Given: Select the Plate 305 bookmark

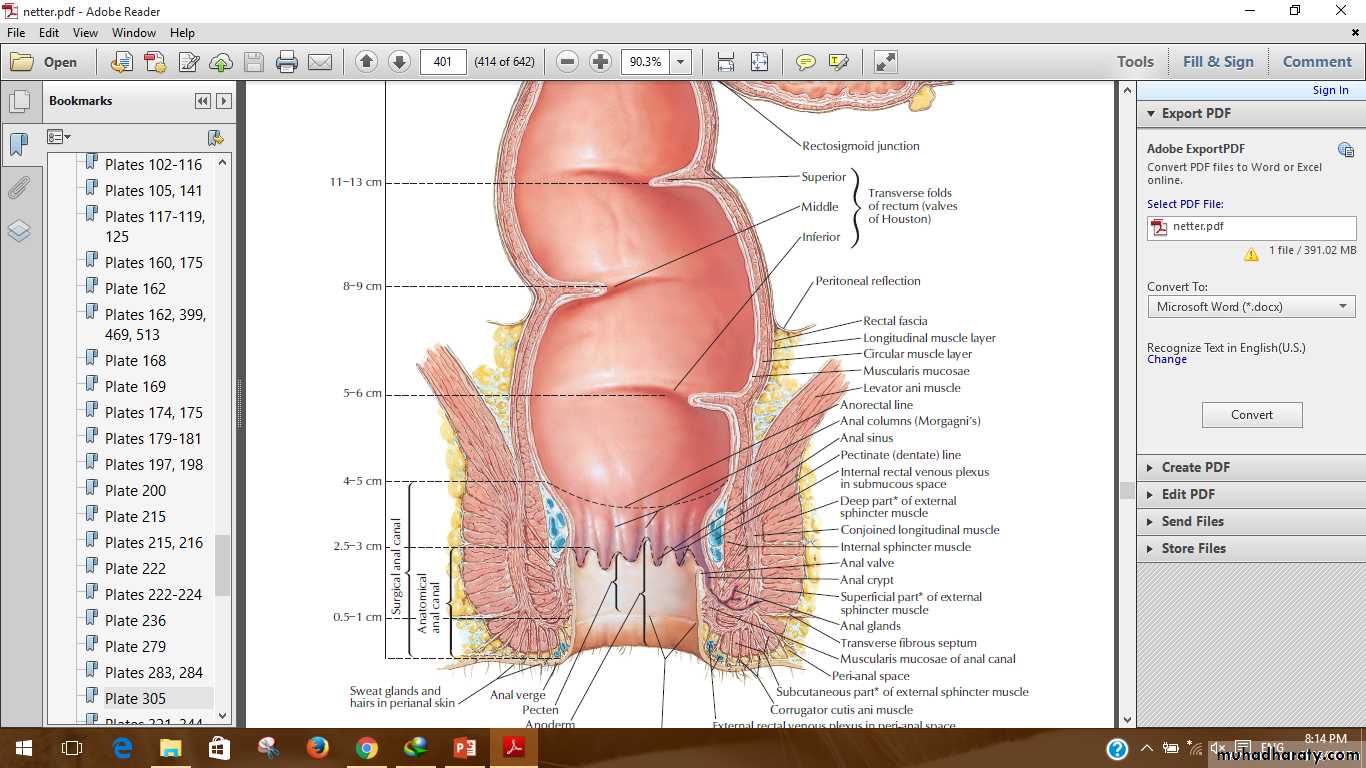Looking at the screenshot, I should 135,698.
